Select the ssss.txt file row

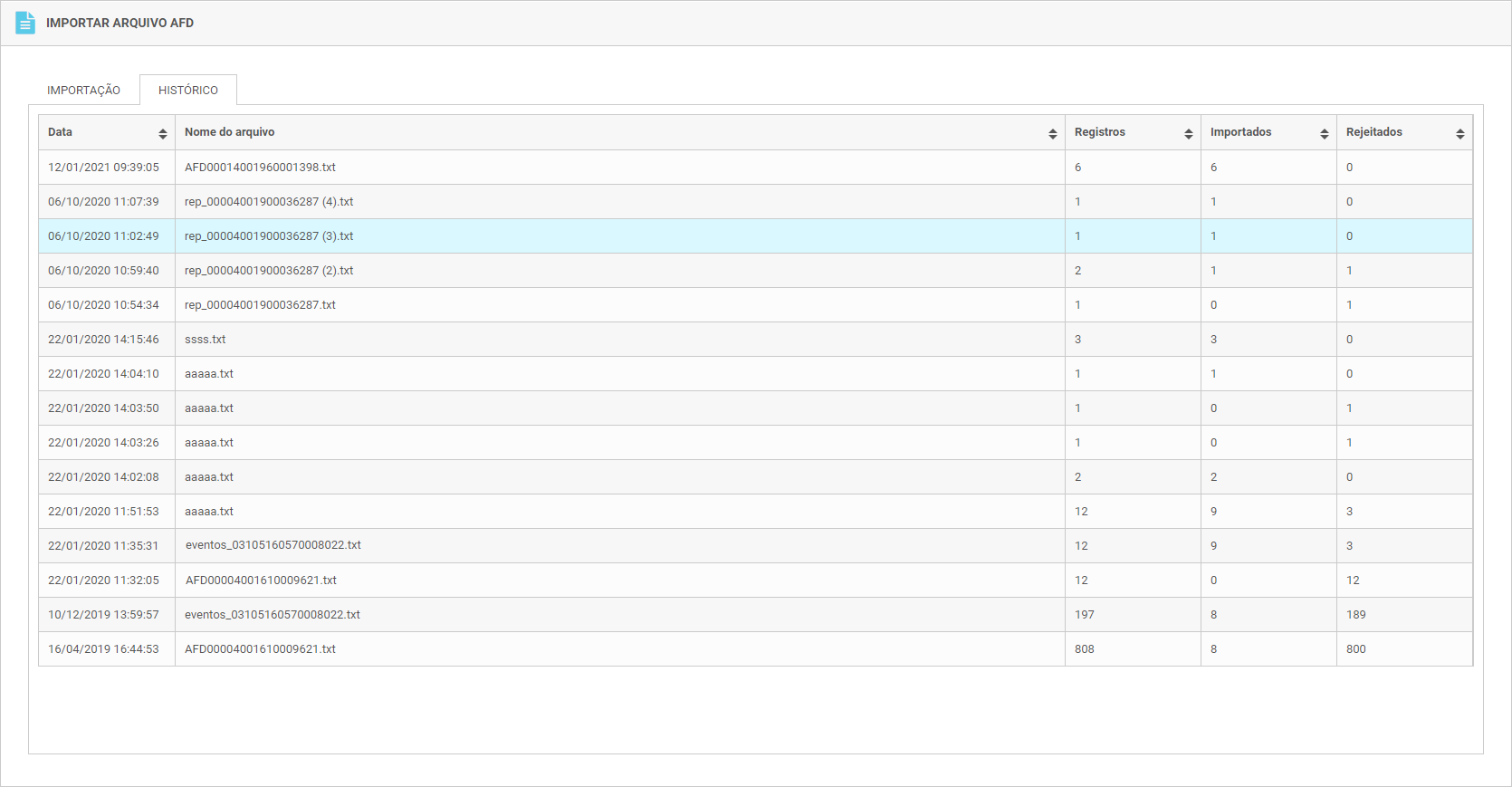(206, 340)
